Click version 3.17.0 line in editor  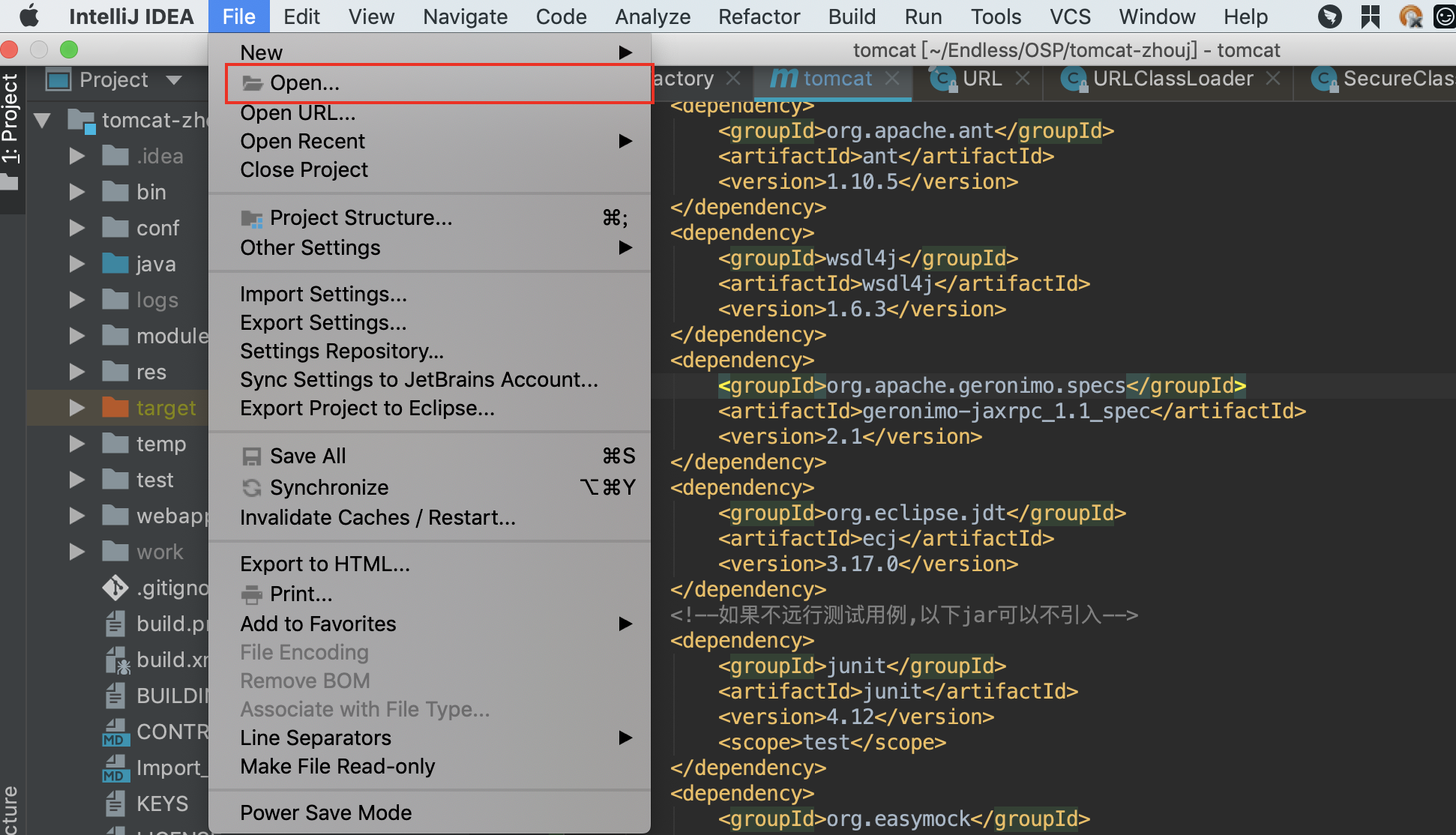tap(868, 564)
